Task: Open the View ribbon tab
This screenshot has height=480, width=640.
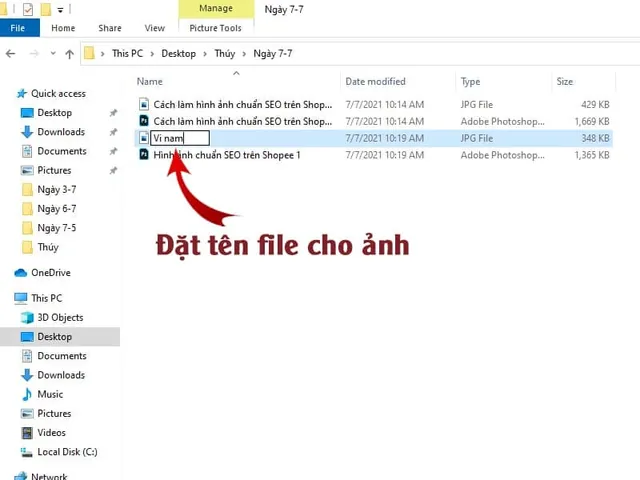Action: point(155,28)
